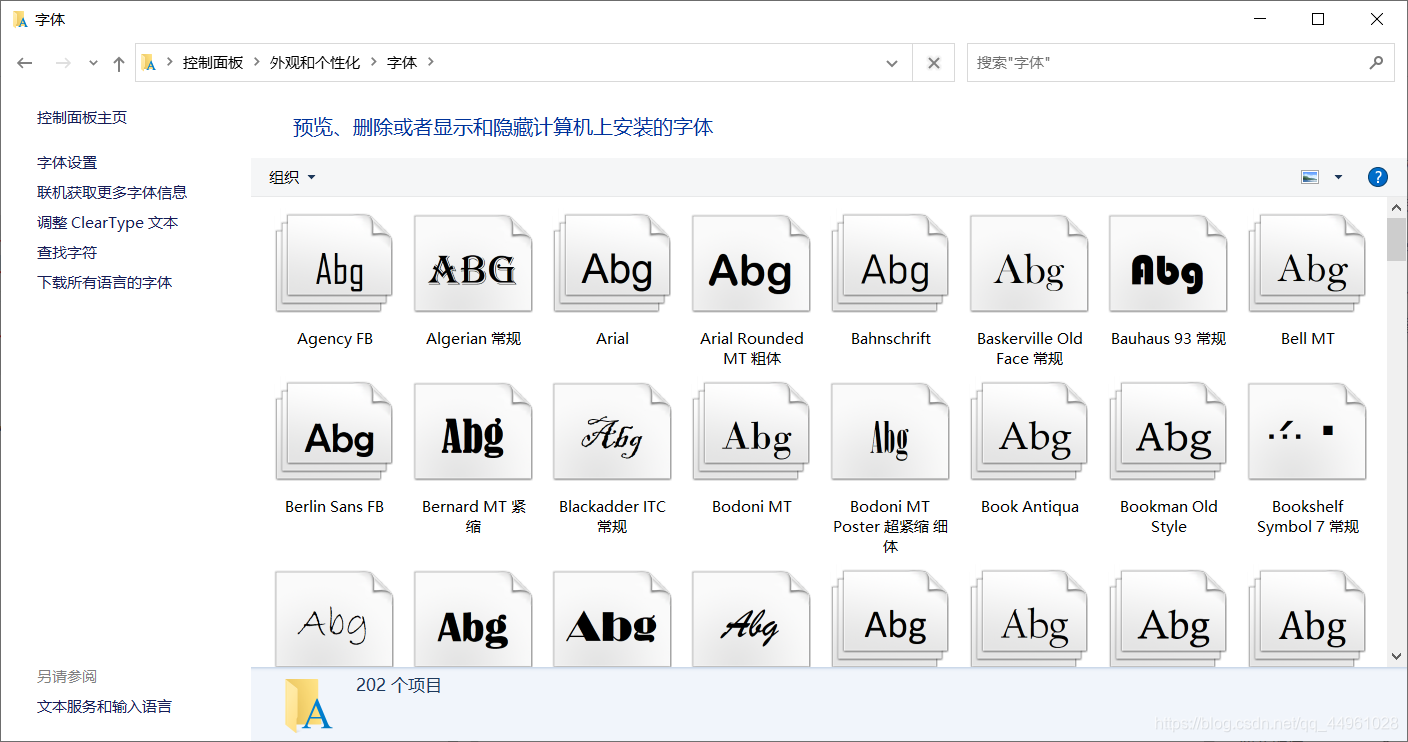The height and width of the screenshot is (742, 1408).
Task: Select the Bauhaus 93 常规 font icon
Action: 1168,263
